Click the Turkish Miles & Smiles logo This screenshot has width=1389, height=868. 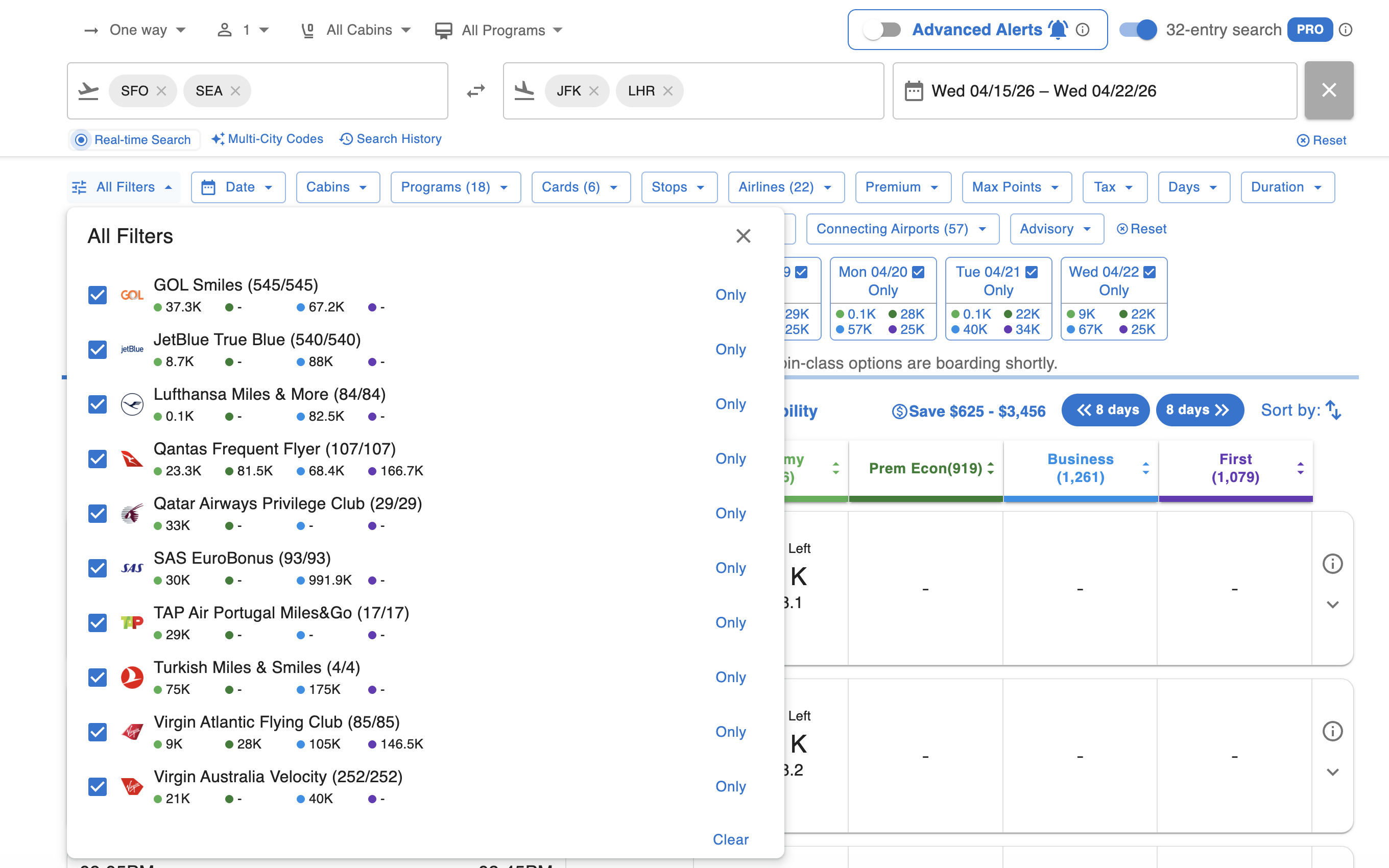(132, 678)
